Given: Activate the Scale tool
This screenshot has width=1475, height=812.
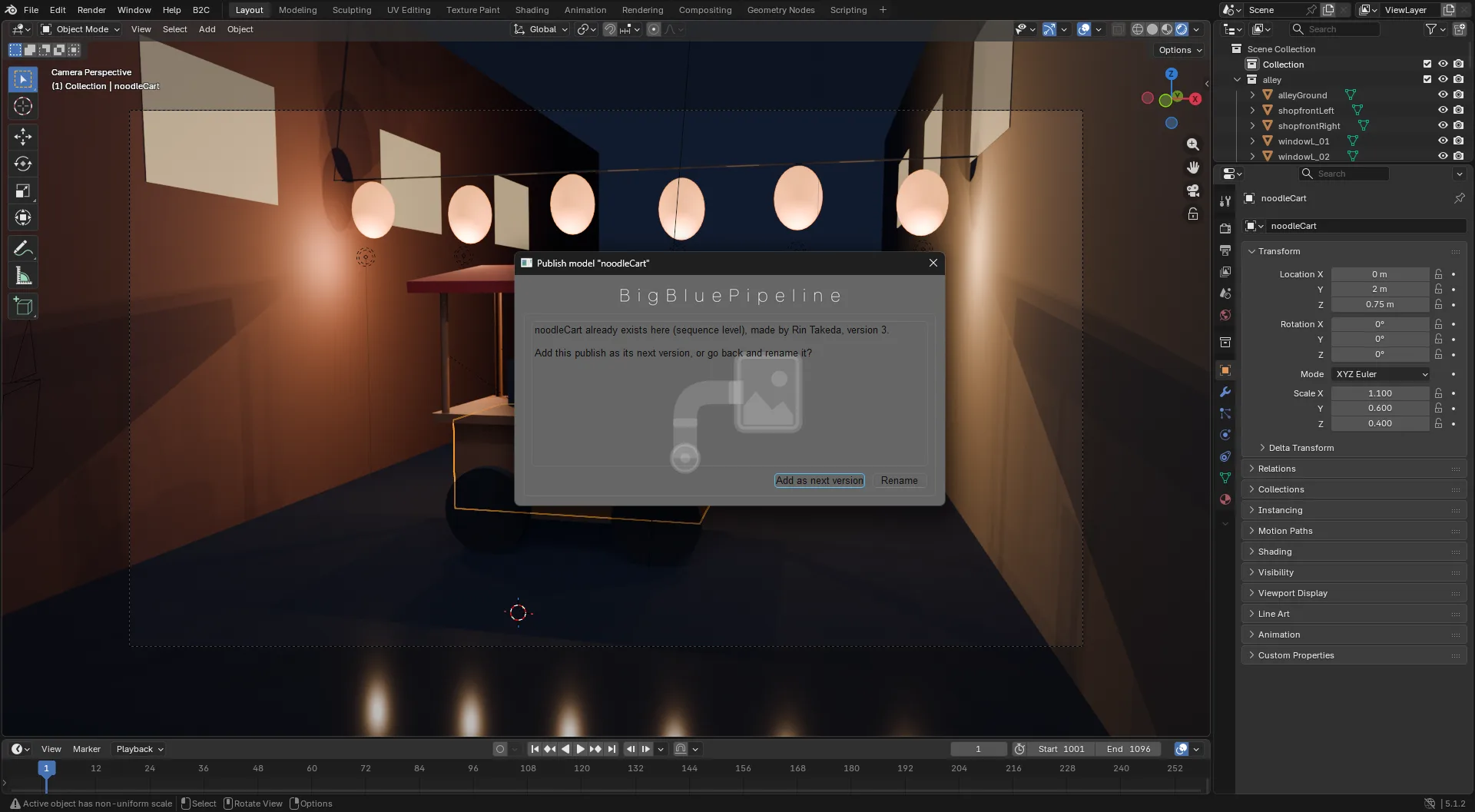Looking at the screenshot, I should point(23,191).
